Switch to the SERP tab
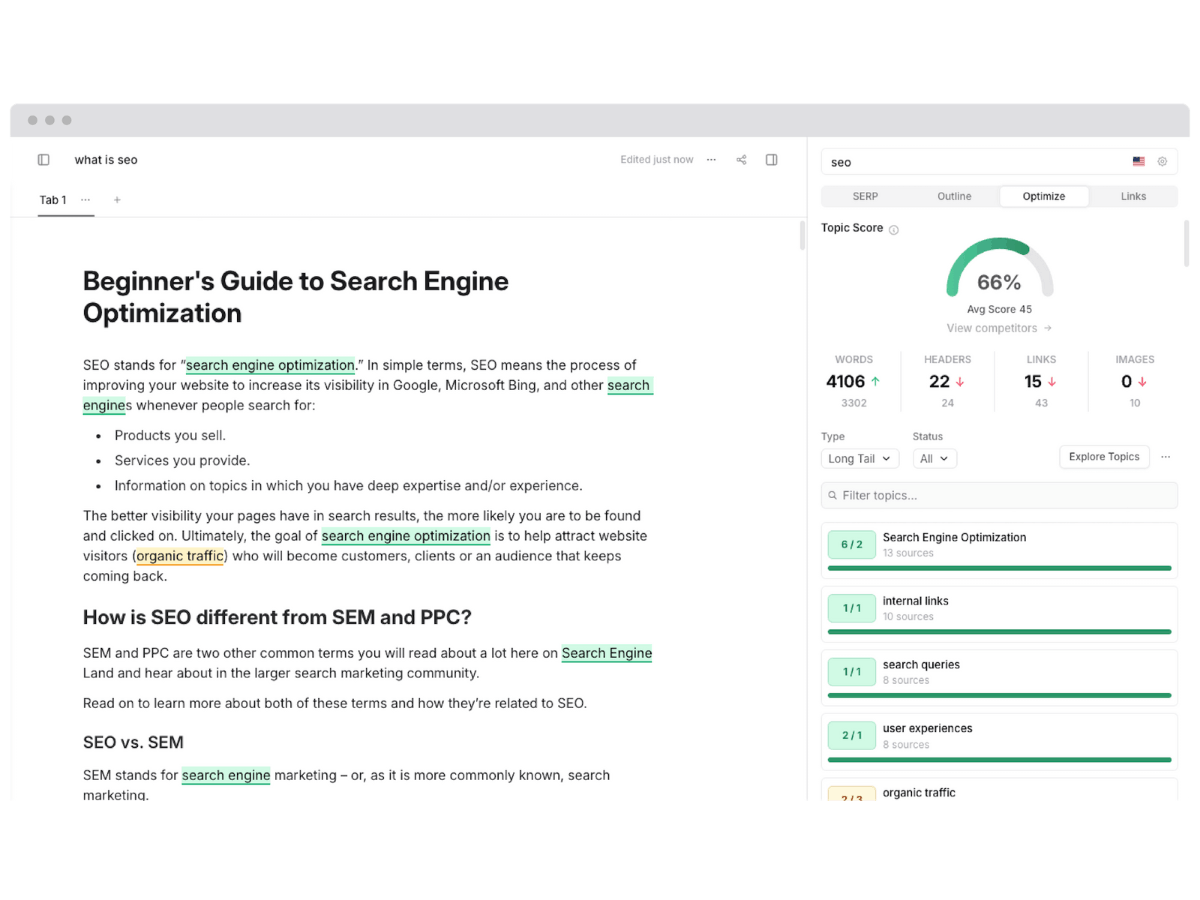 [x=865, y=196]
